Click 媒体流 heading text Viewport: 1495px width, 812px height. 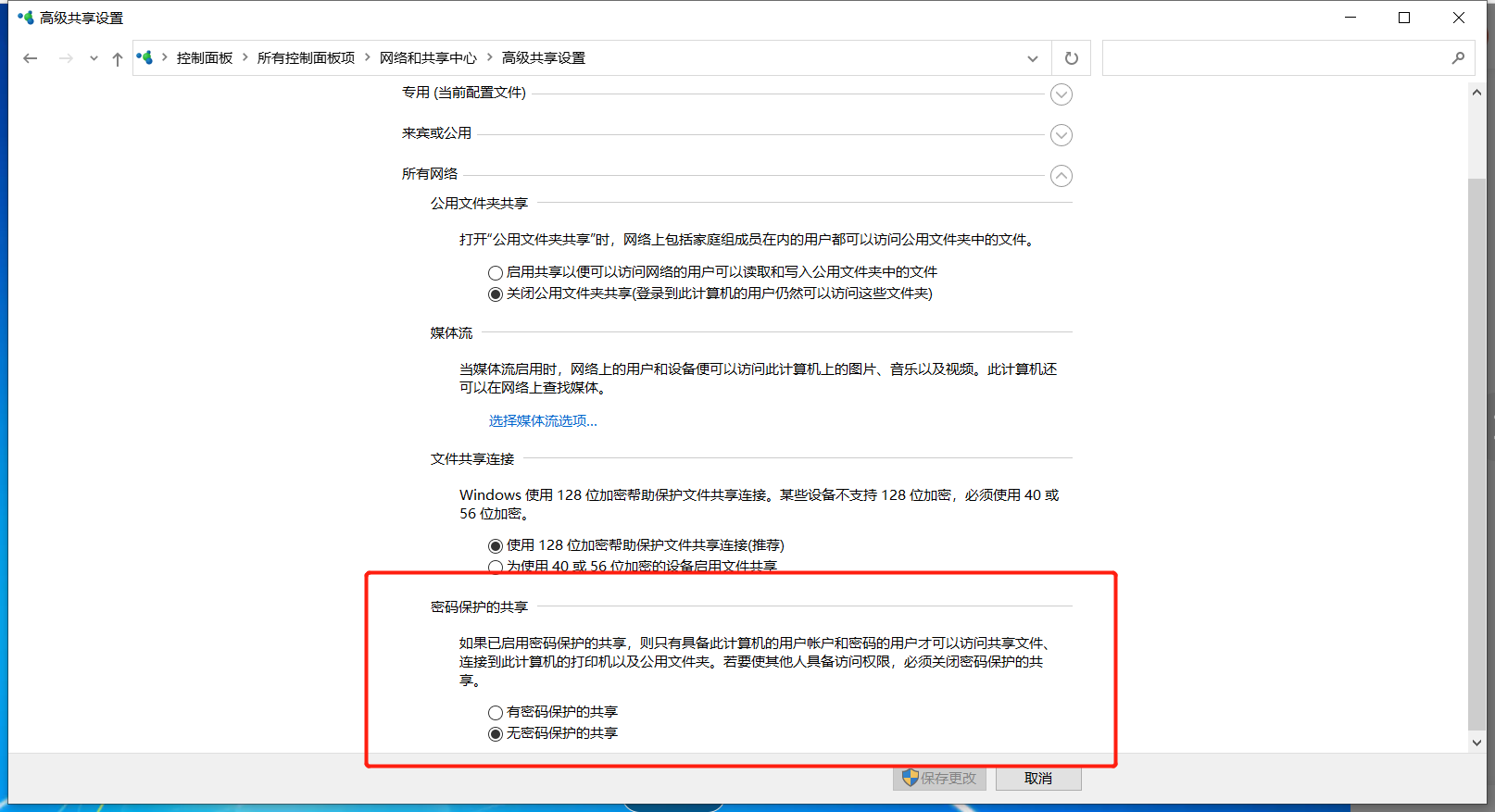pyautogui.click(x=451, y=332)
